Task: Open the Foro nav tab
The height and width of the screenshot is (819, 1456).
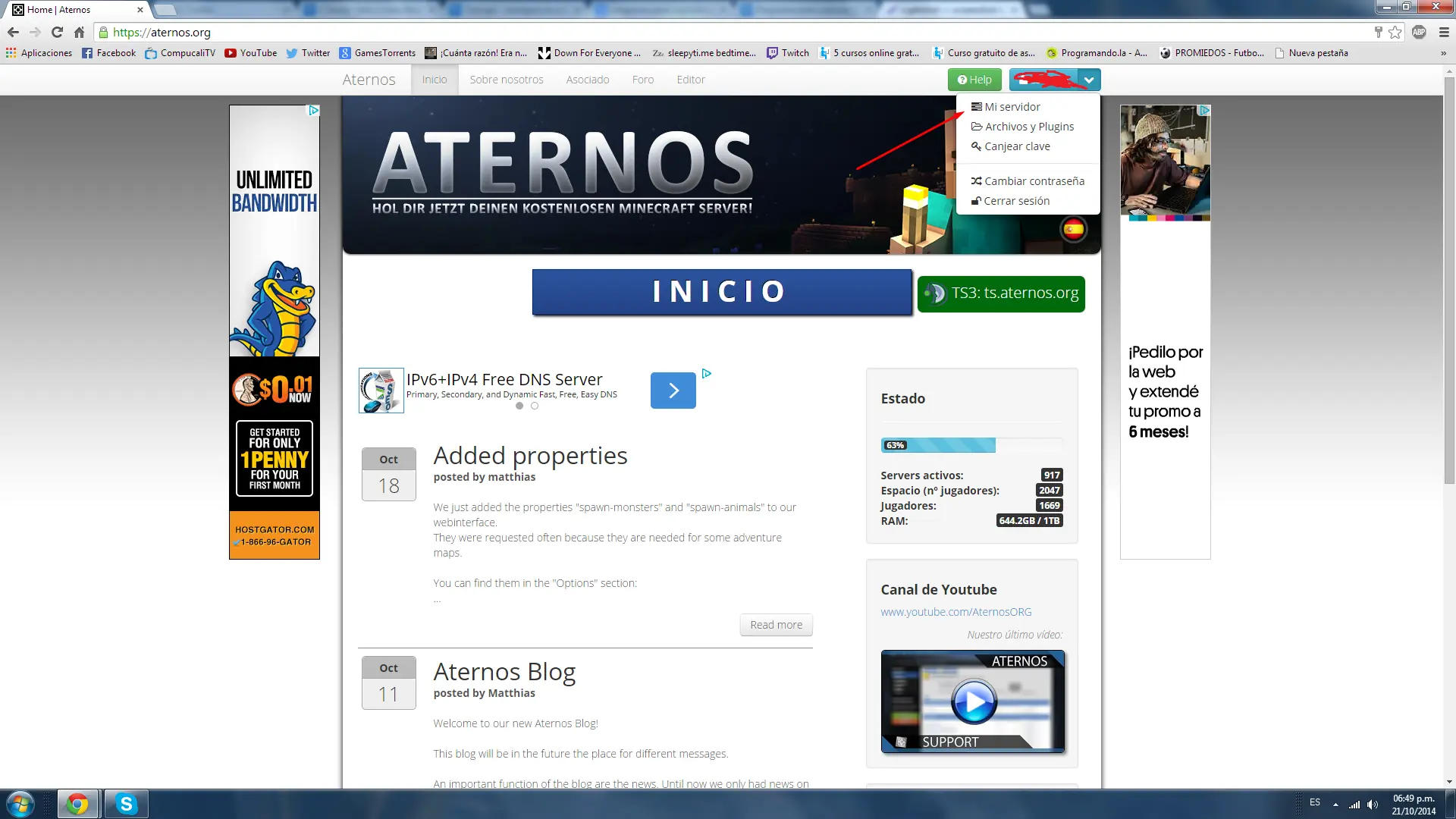Action: [643, 80]
